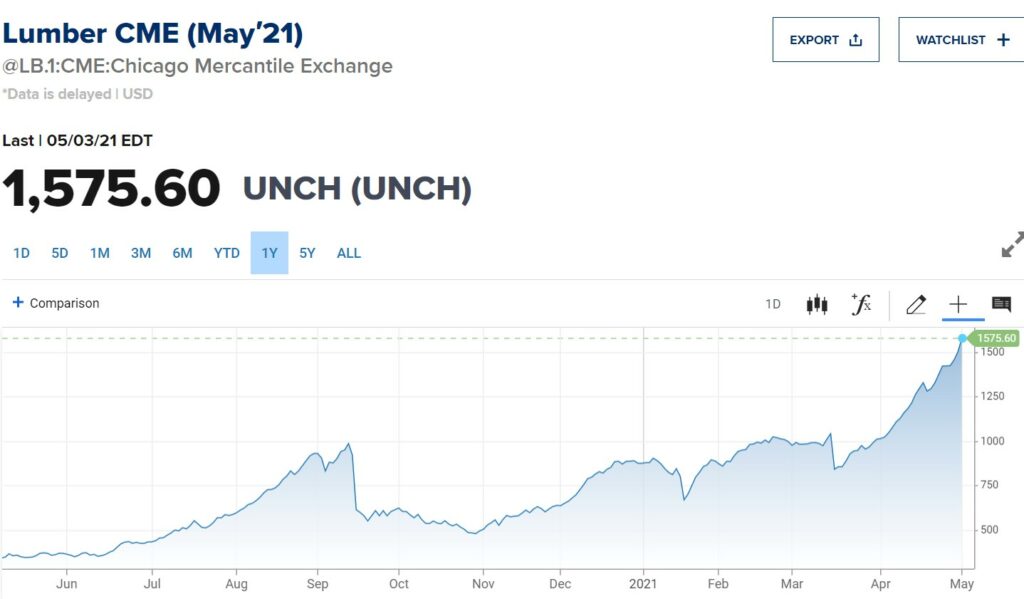Viewport: 1024px width, 599px height.
Task: Add a Comparison symbol
Action: click(x=56, y=303)
